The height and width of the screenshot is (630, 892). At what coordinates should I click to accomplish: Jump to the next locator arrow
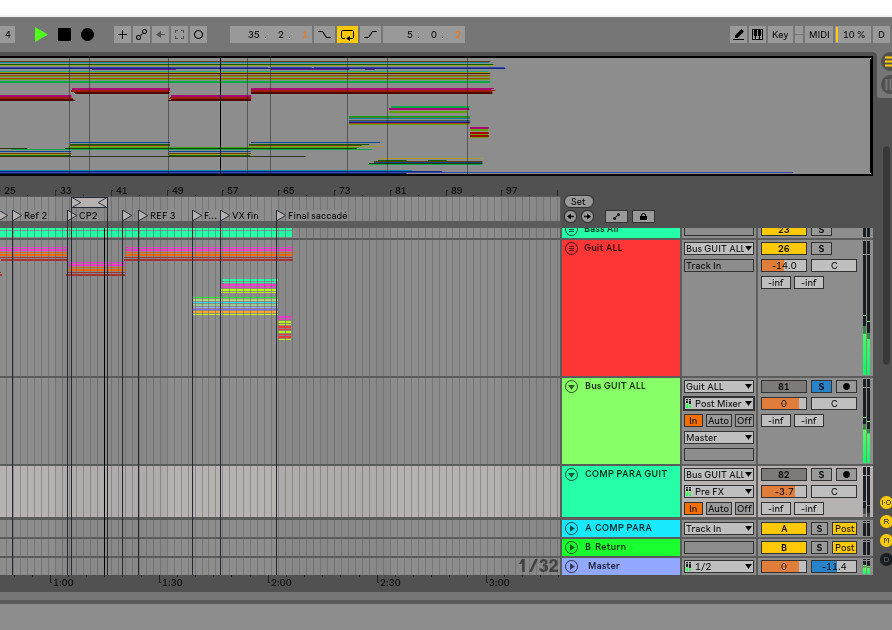pyautogui.click(x=587, y=217)
